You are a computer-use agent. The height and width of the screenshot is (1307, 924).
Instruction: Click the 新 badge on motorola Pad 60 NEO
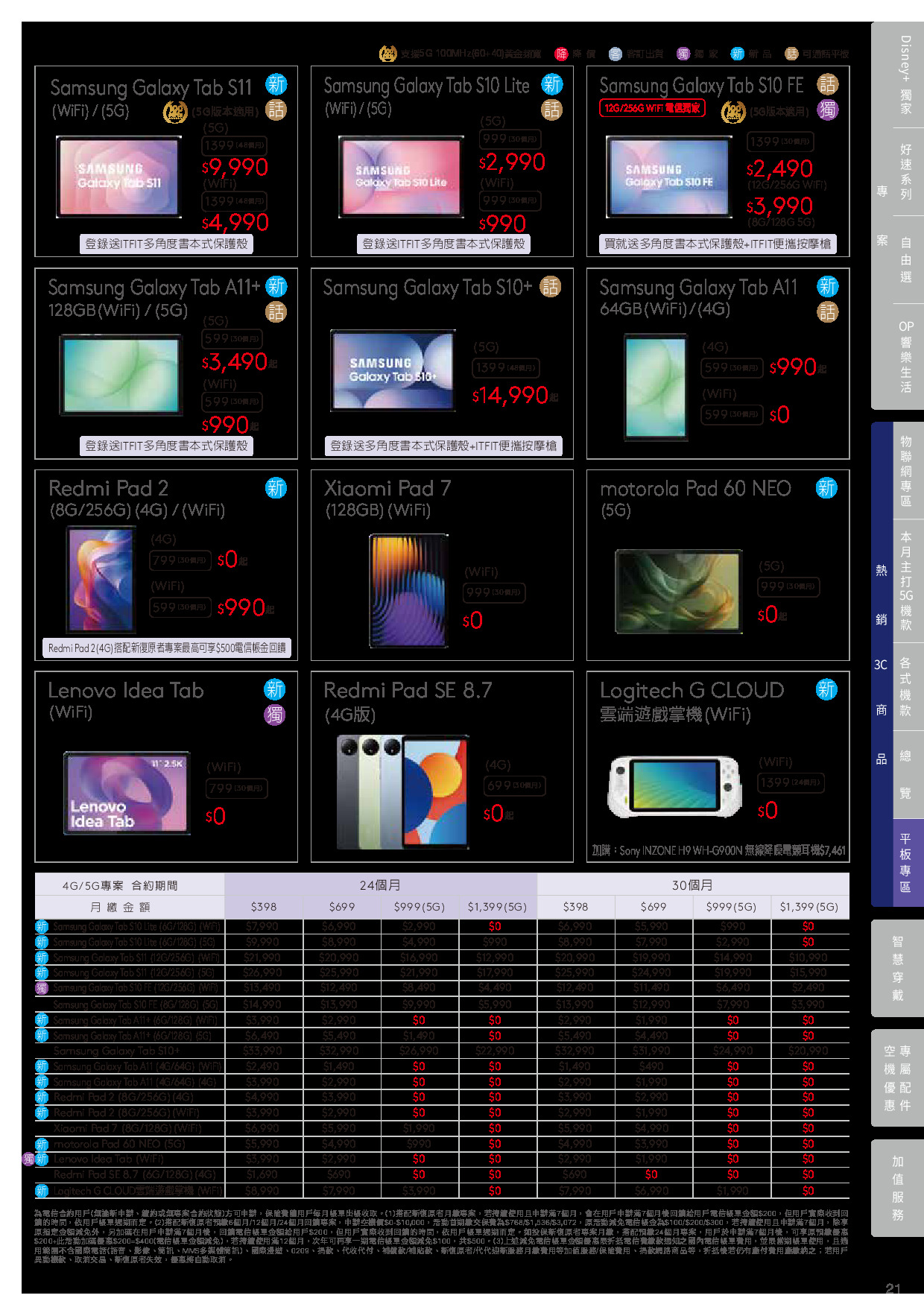tap(826, 488)
